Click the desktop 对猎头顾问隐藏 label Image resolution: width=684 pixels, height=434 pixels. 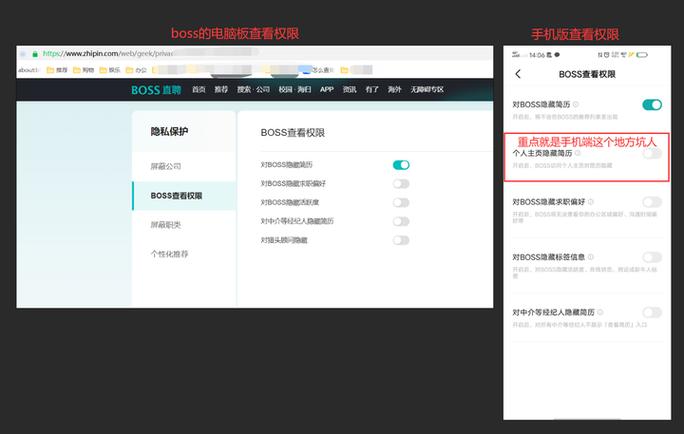(x=284, y=240)
